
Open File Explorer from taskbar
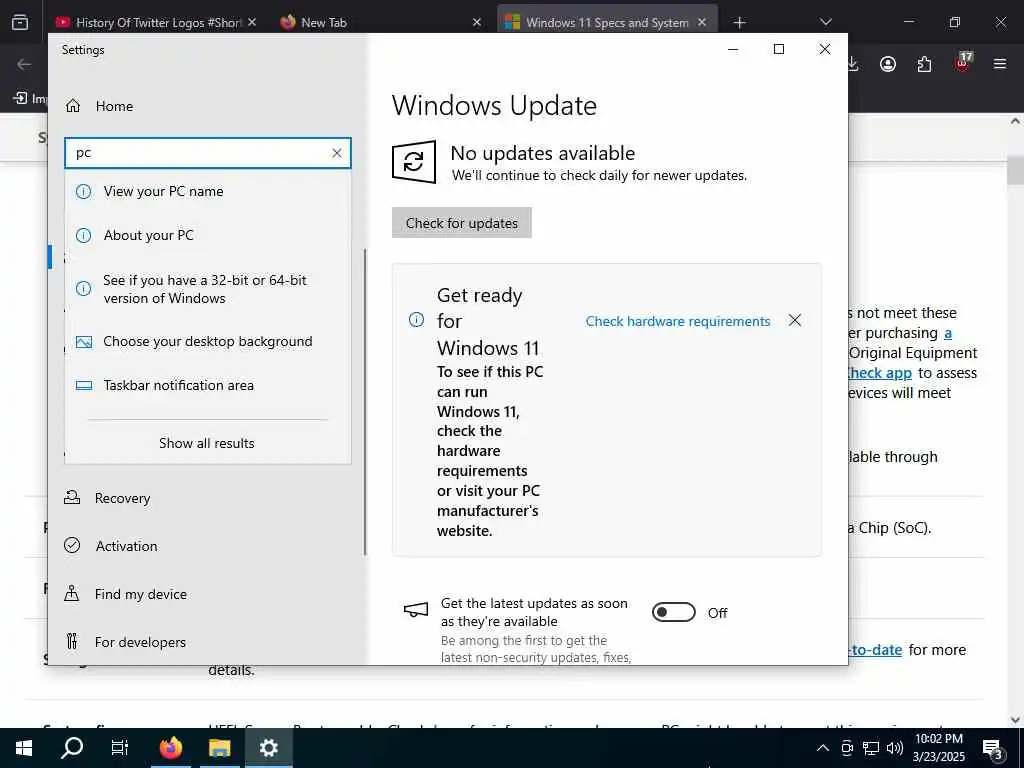pos(219,748)
